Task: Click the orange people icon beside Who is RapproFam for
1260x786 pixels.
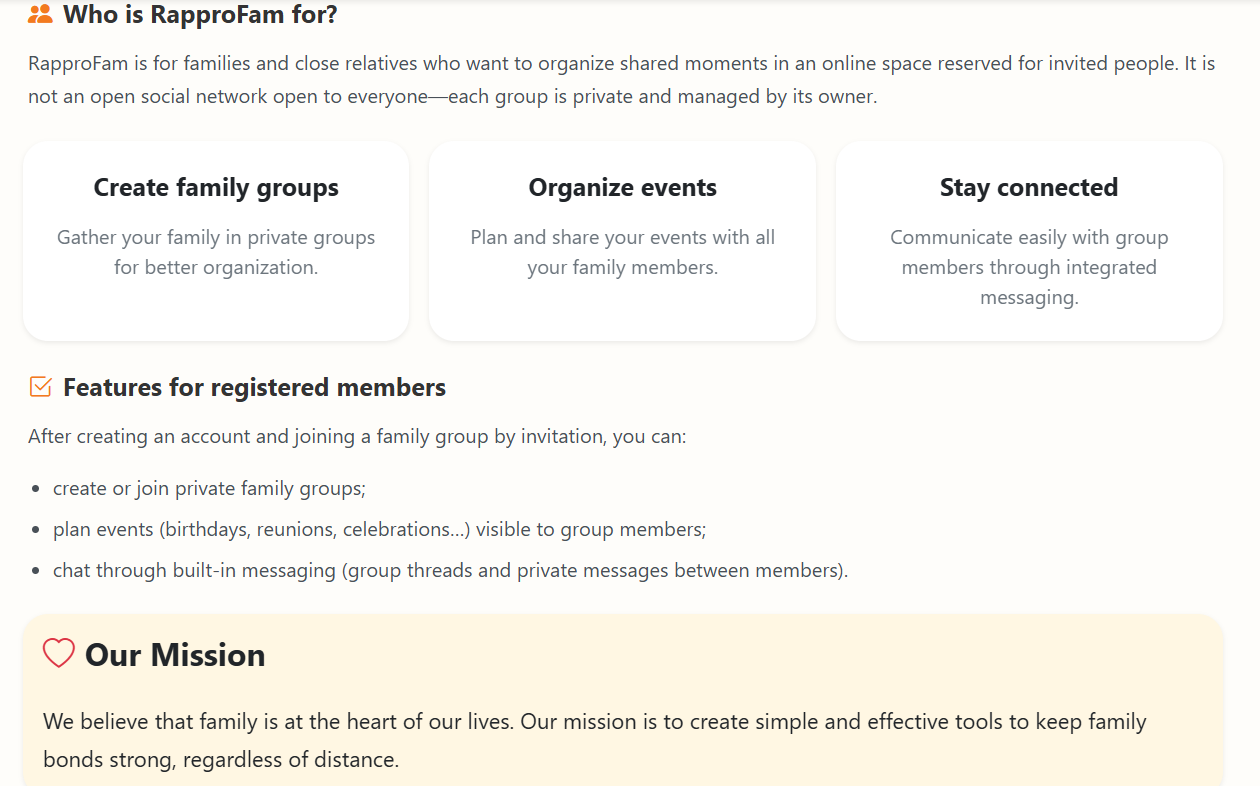Action: point(40,15)
